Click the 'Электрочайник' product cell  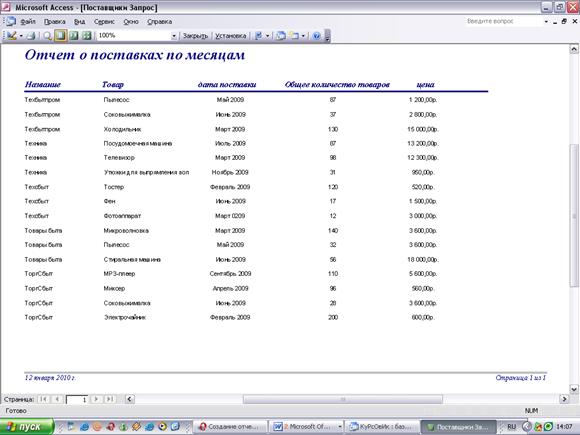click(125, 317)
